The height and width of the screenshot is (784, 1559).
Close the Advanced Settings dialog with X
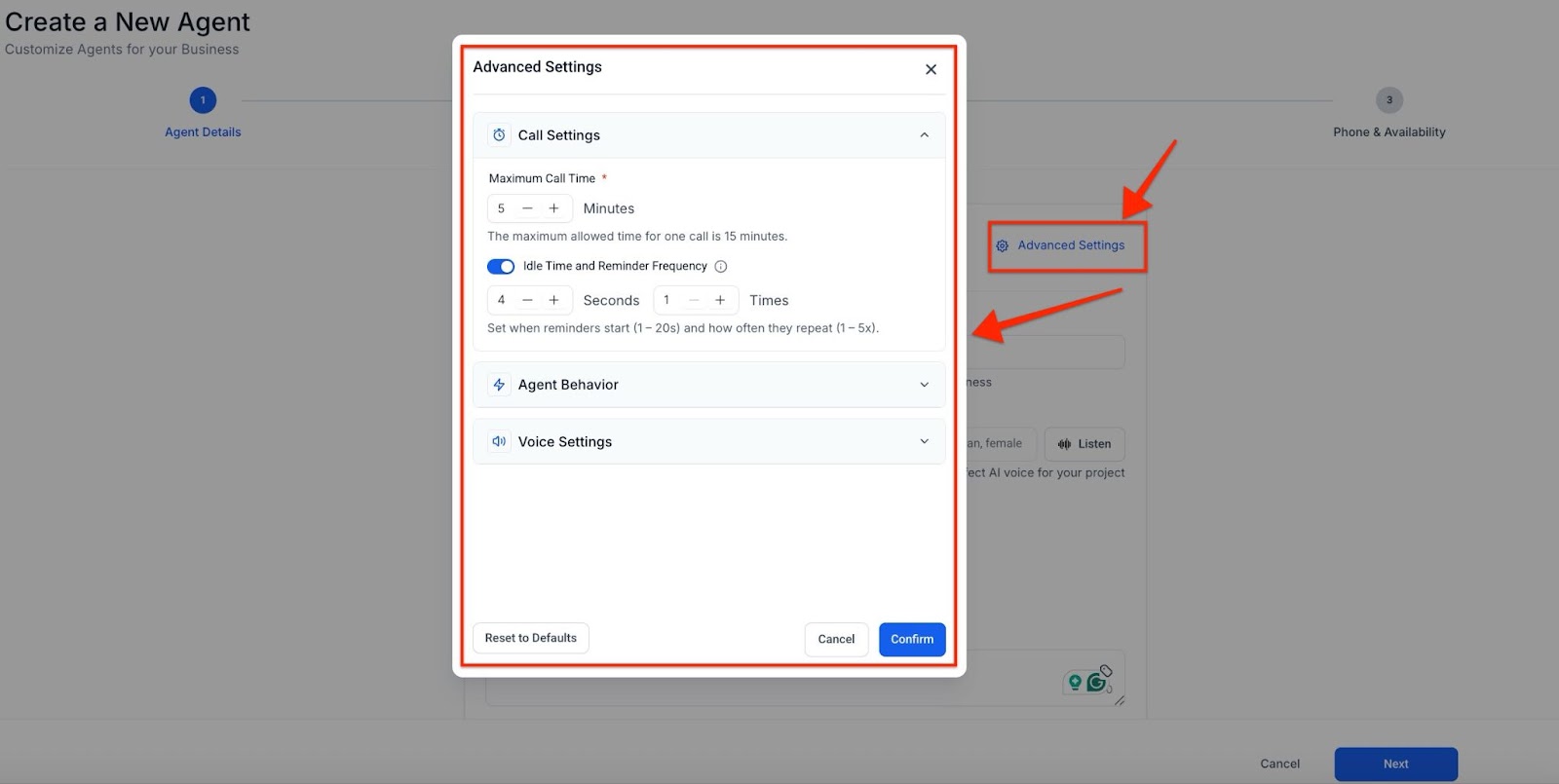point(931,69)
